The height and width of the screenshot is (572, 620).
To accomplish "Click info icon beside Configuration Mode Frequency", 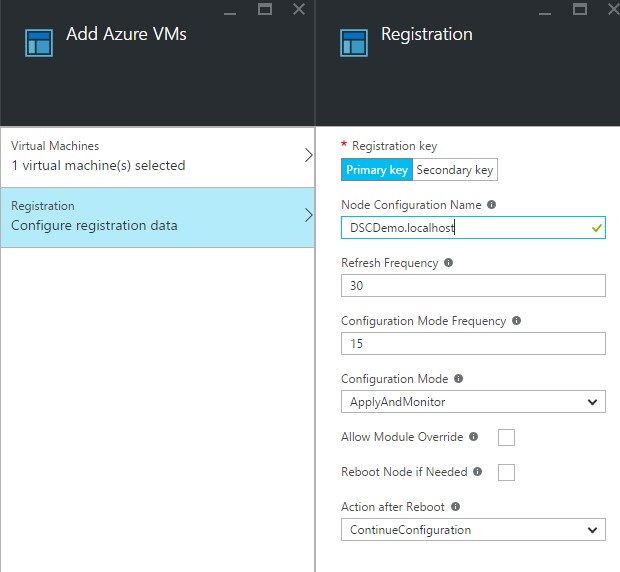I will pos(516,321).
